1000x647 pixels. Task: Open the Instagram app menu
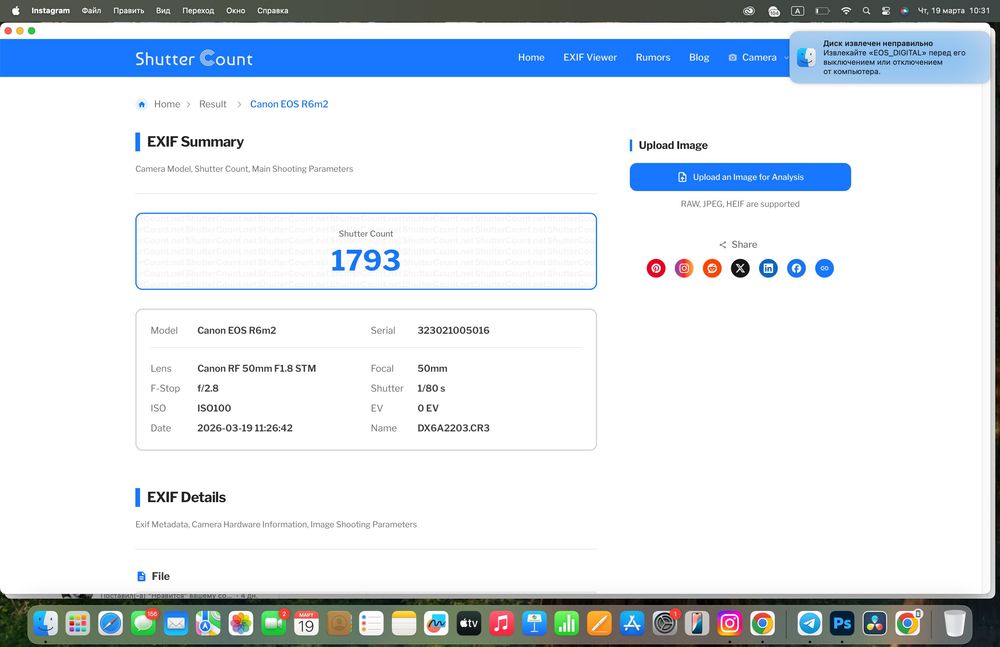[x=50, y=11]
